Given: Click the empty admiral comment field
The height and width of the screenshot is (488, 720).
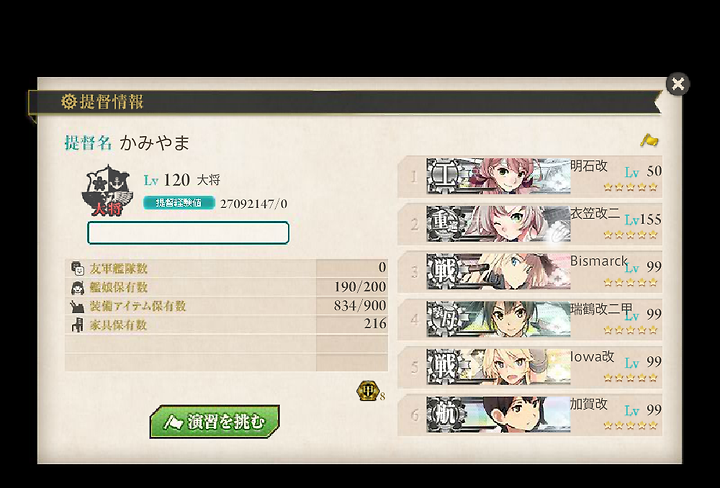Looking at the screenshot, I should click(x=188, y=233).
